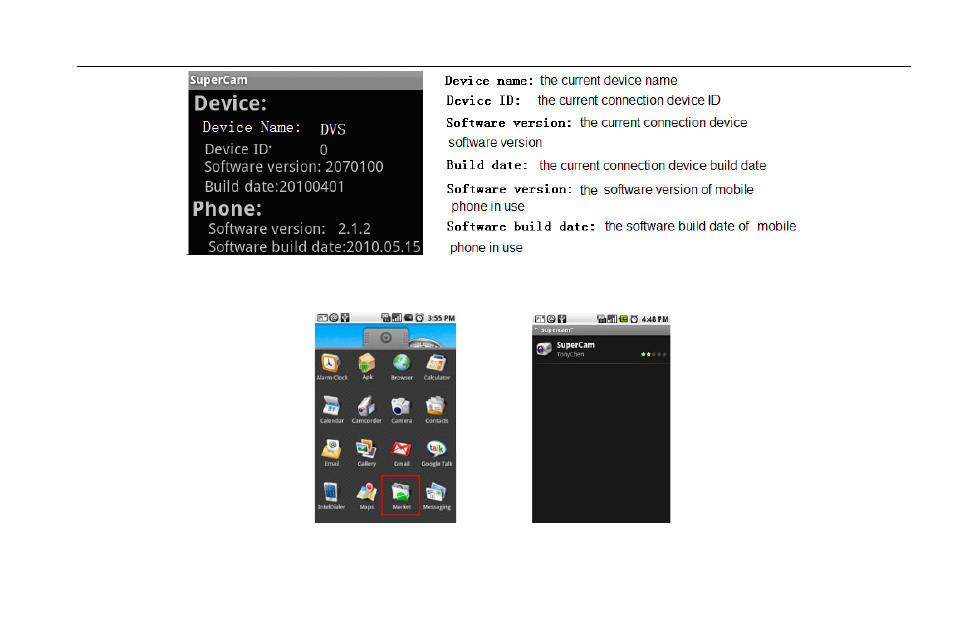
Task: Tap the green battery icon in 4:48 PM phone
Action: point(623,319)
